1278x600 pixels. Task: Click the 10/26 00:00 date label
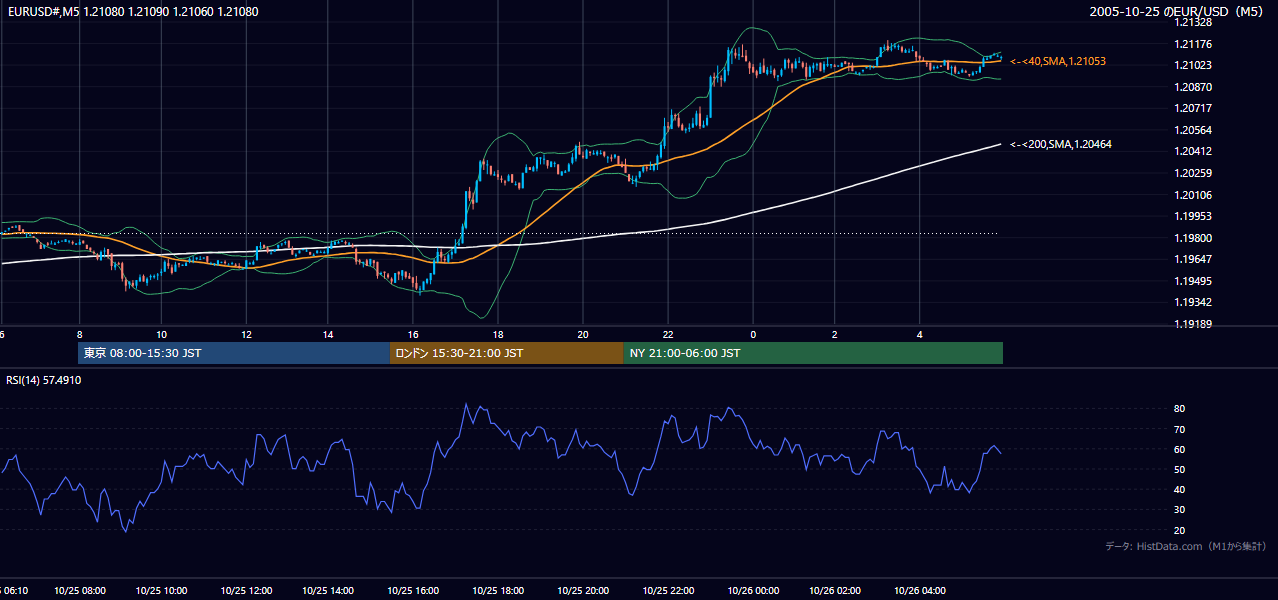[x=752, y=590]
